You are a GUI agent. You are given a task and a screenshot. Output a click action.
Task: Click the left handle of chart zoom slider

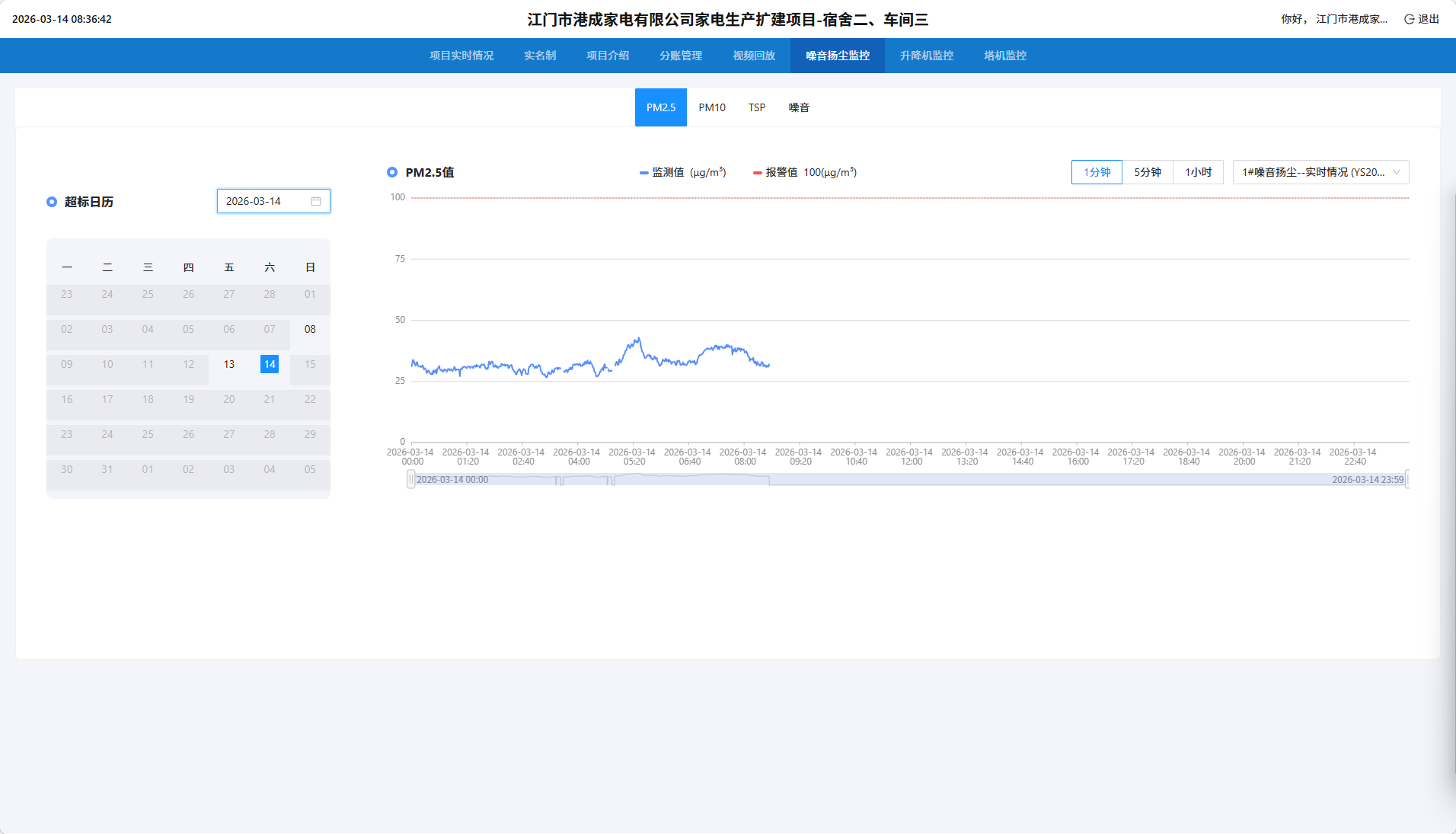click(411, 479)
